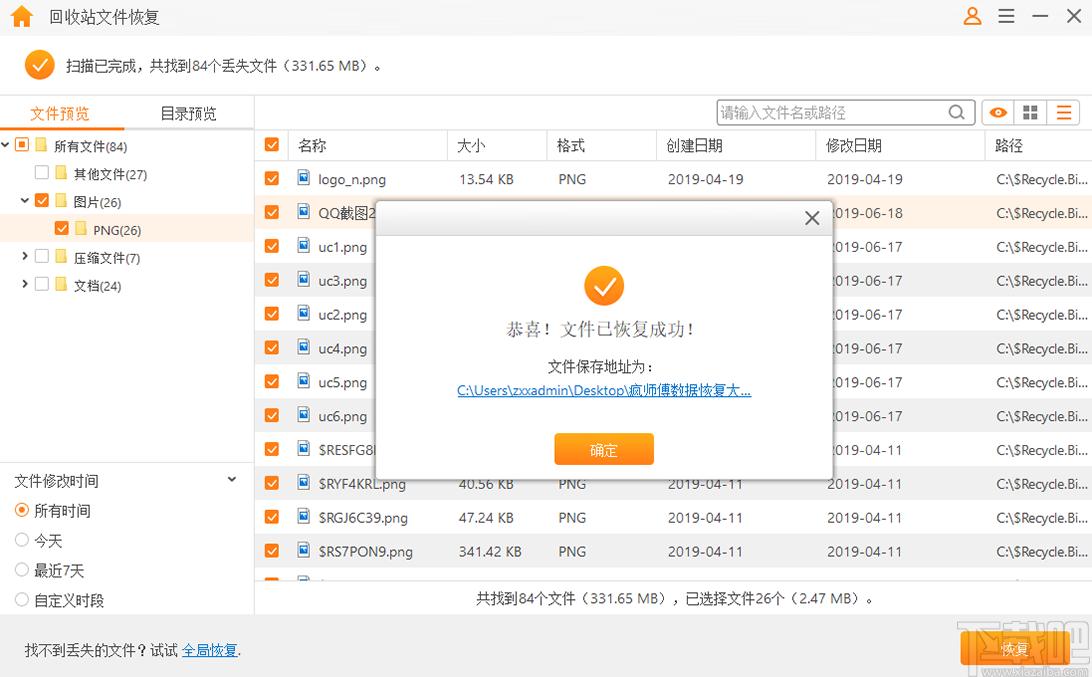Click the PNG(26) folder icon
Viewport: 1092px width, 677px height.
pyautogui.click(x=81, y=228)
